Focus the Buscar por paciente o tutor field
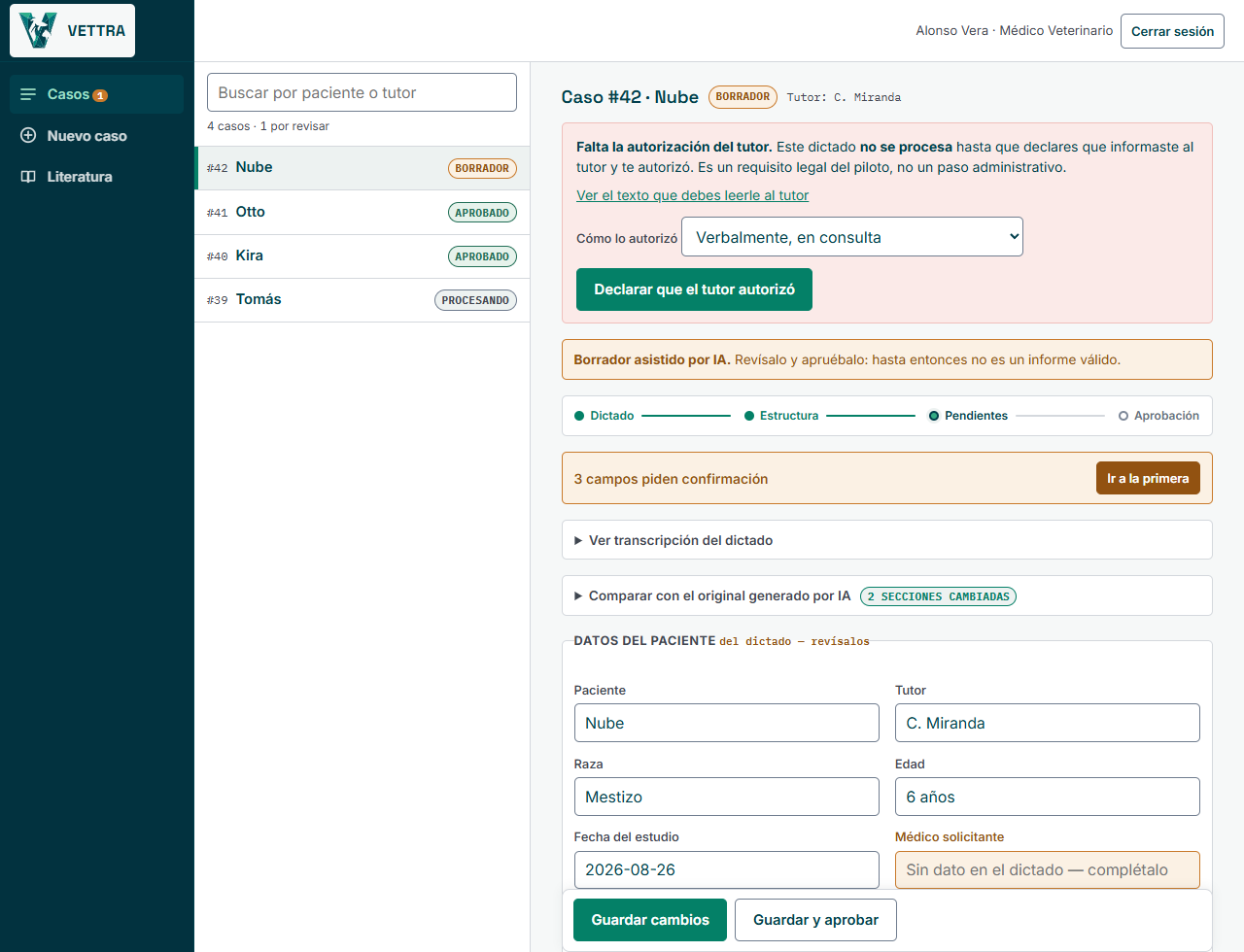 point(362,92)
